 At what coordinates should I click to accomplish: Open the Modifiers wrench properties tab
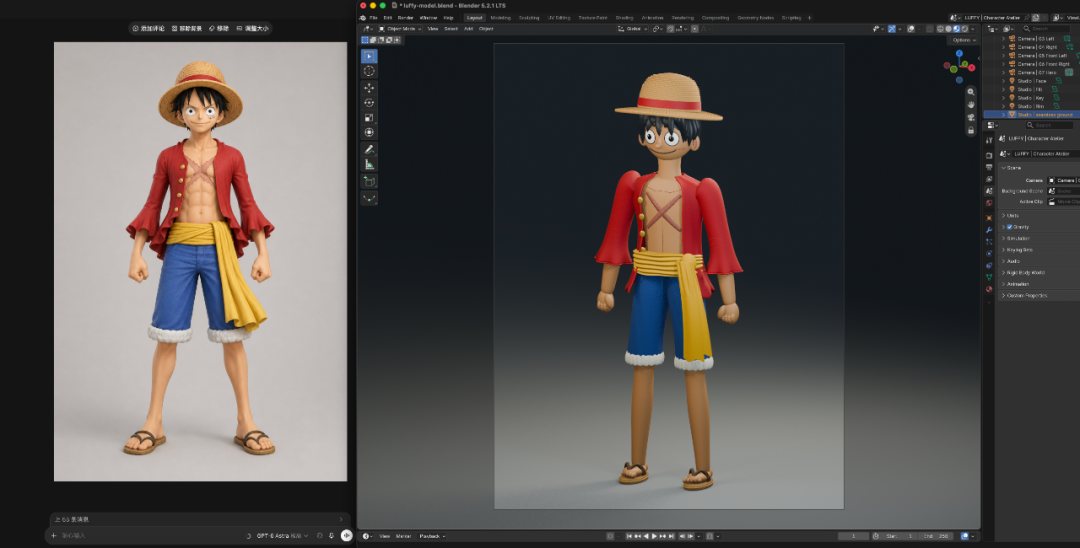click(989, 230)
